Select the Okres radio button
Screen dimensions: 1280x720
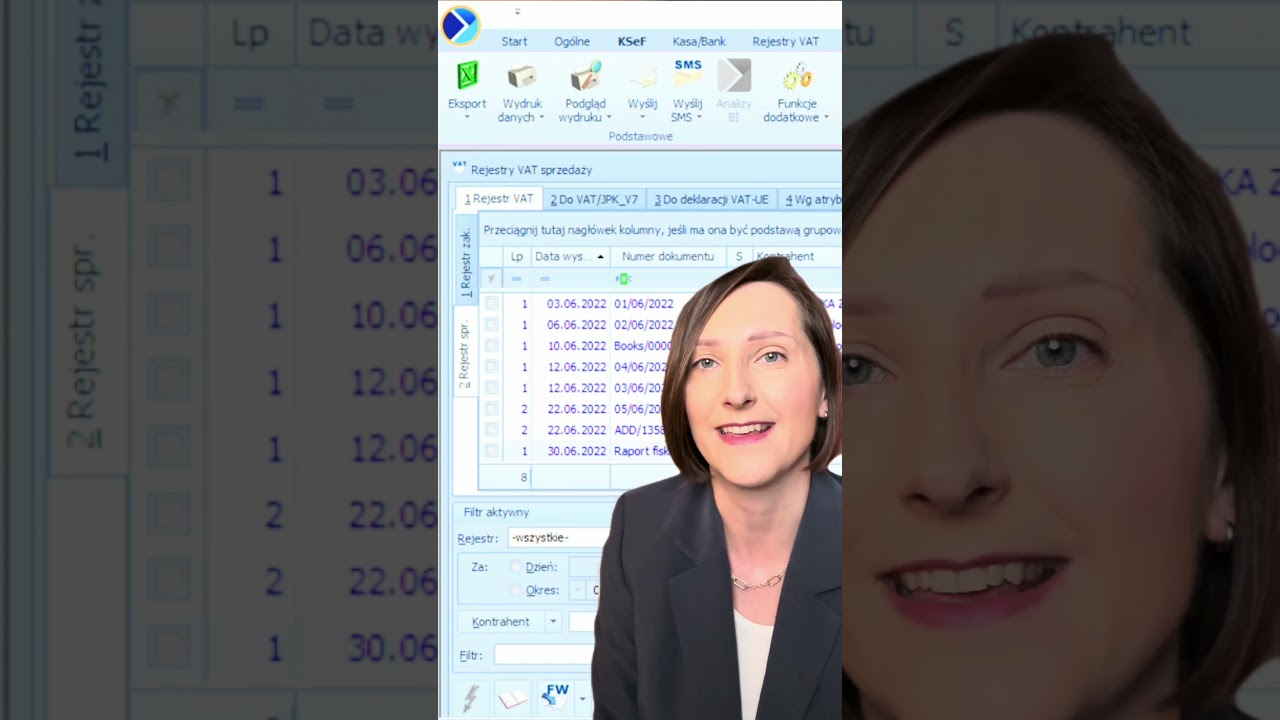[516, 590]
